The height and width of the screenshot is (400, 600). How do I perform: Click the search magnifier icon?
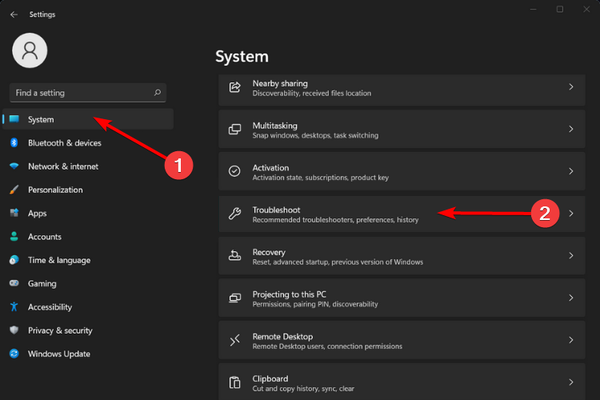[158, 92]
